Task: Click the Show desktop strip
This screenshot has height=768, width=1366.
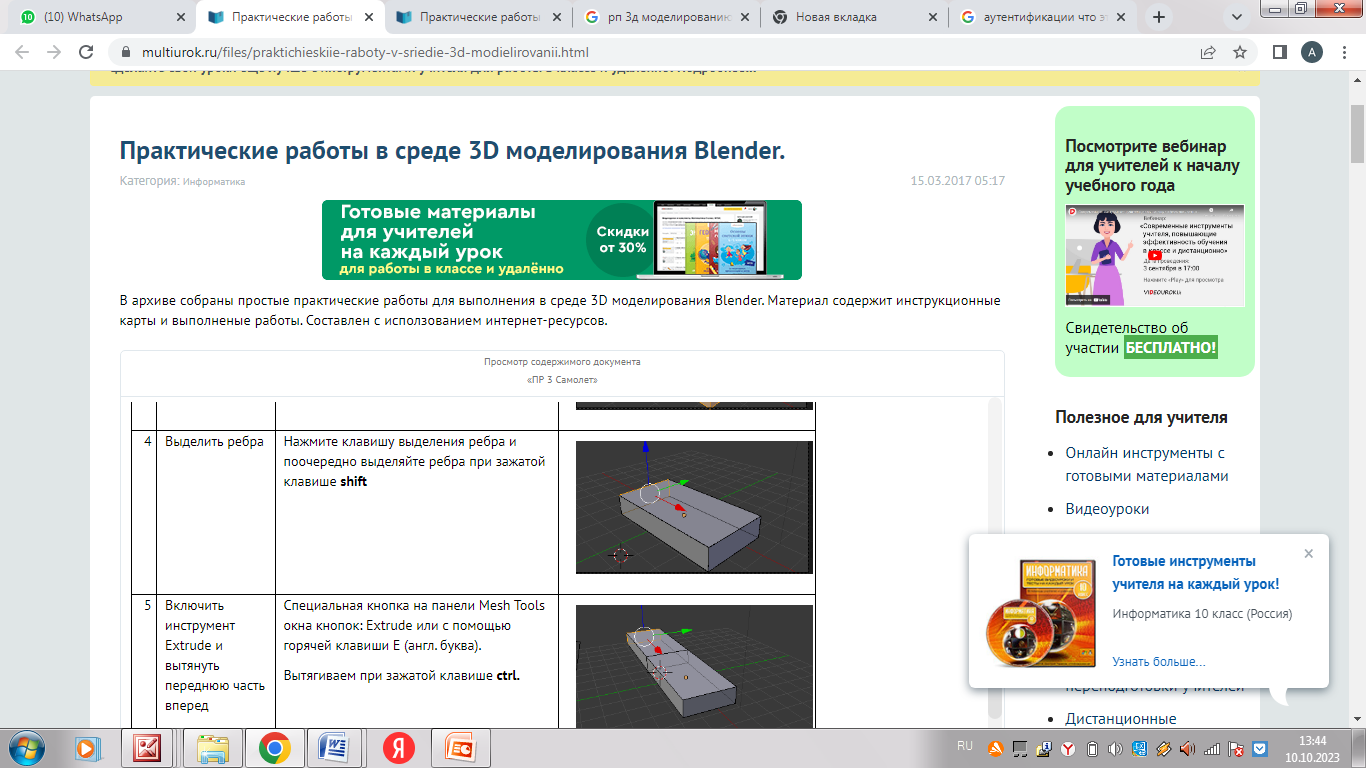Action: [x=1359, y=747]
